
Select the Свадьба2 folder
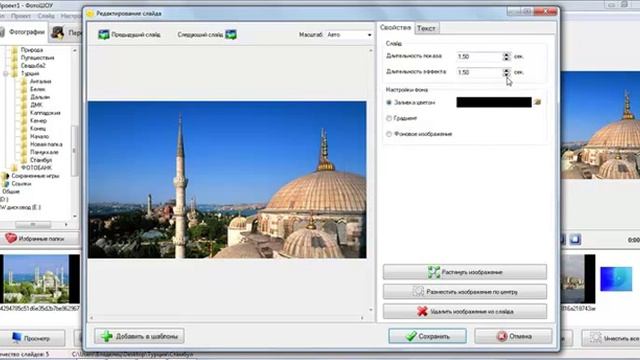(33, 66)
